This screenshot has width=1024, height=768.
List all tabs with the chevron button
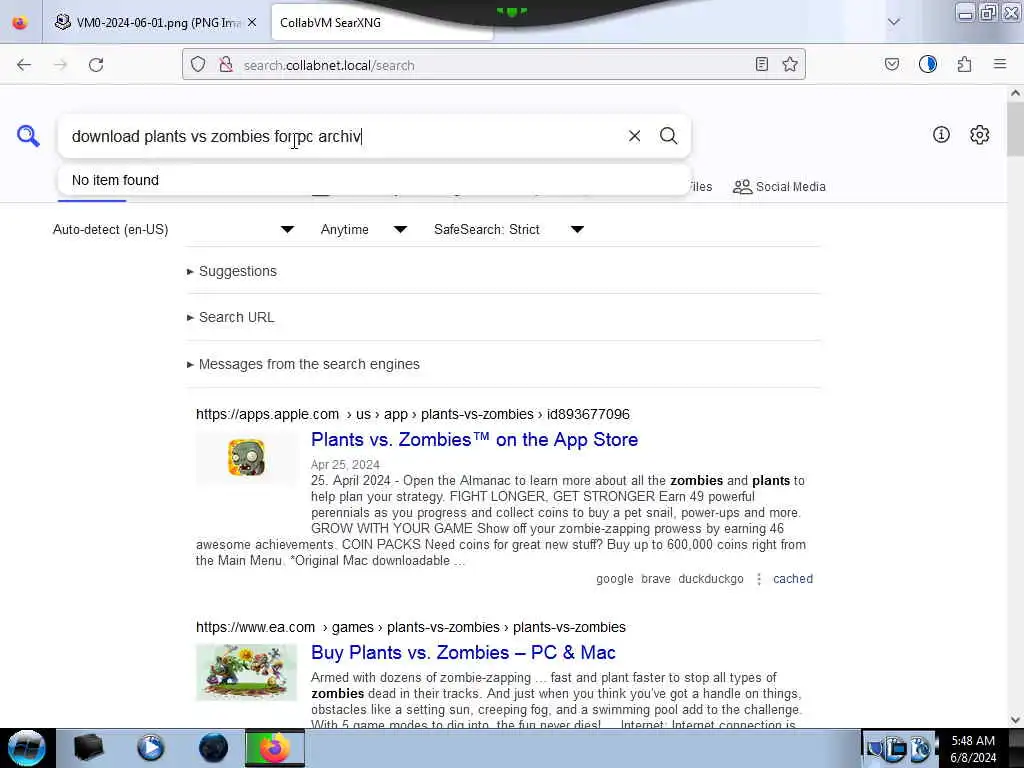click(x=893, y=22)
